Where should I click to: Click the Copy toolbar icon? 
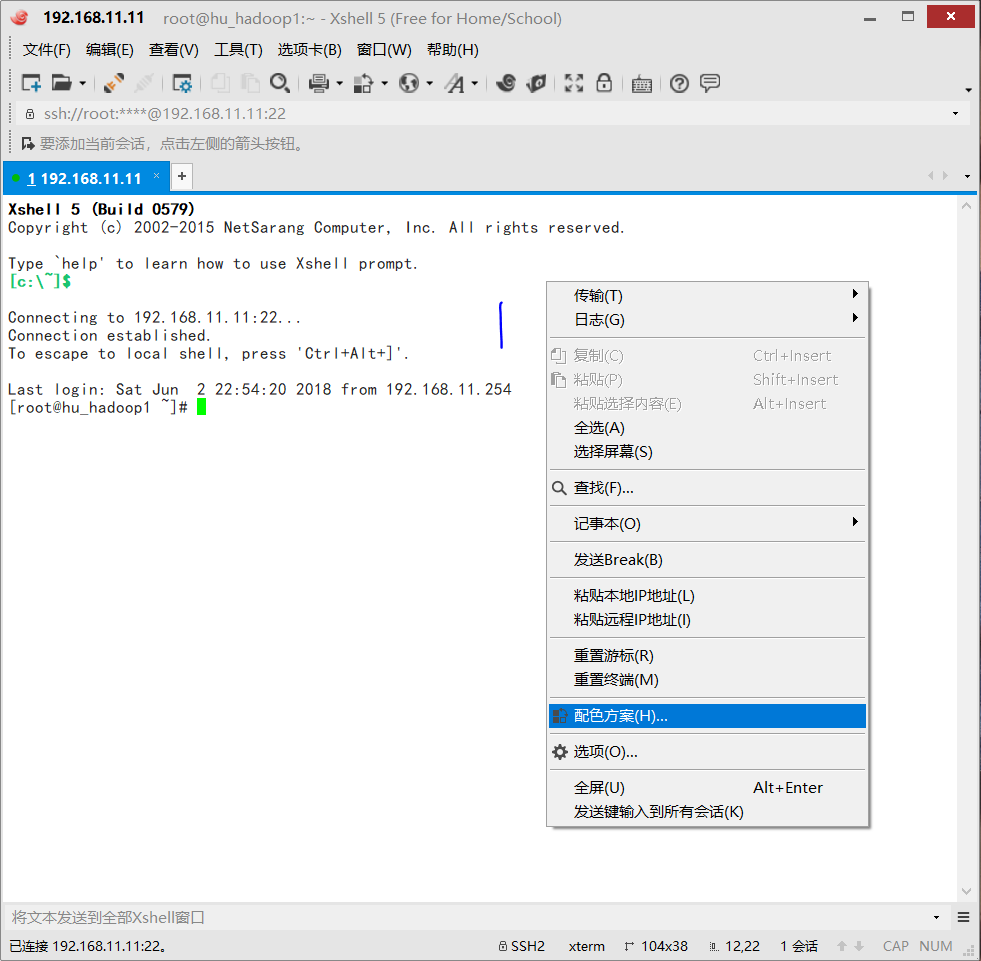pos(220,83)
